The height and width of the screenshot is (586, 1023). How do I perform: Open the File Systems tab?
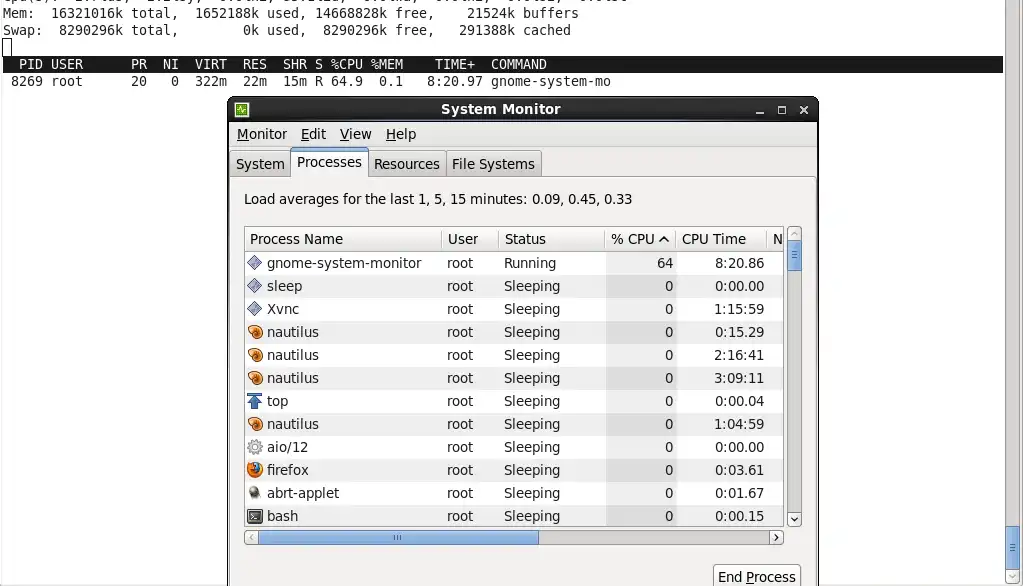493,164
